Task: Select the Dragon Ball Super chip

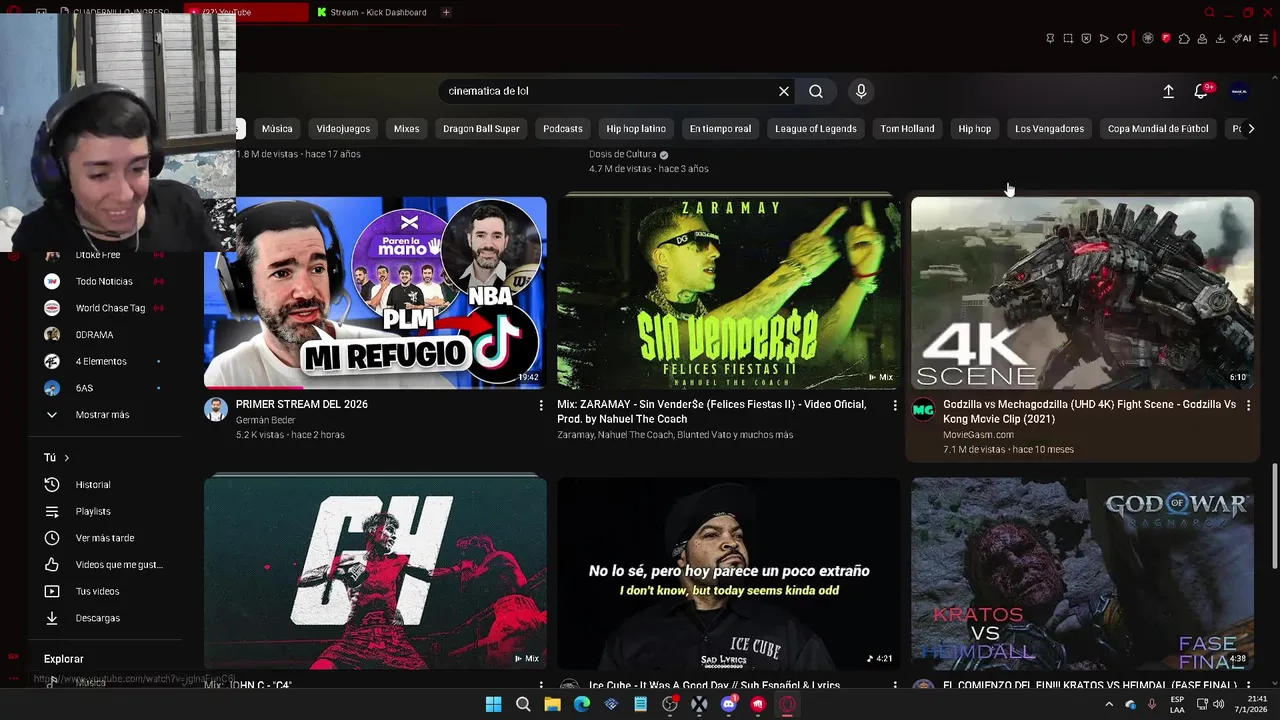Action: tap(481, 129)
